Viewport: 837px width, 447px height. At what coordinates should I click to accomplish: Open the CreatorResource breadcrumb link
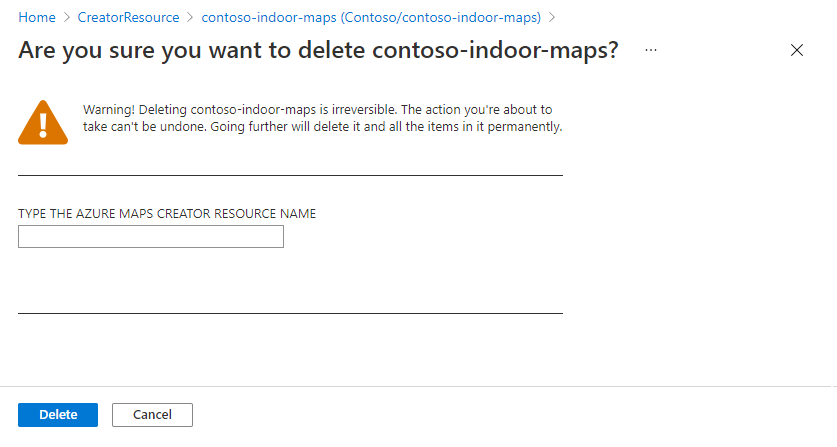[129, 18]
